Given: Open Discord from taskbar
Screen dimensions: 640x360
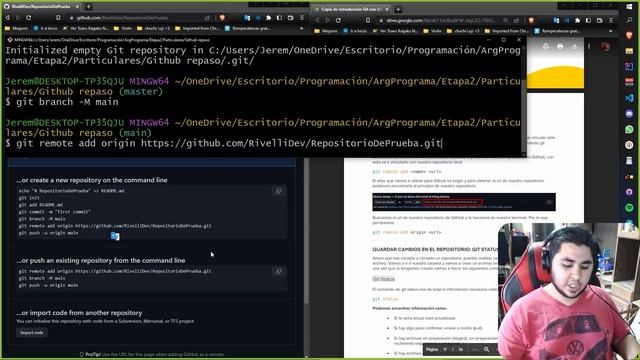Looking at the screenshot, I should 629,113.
